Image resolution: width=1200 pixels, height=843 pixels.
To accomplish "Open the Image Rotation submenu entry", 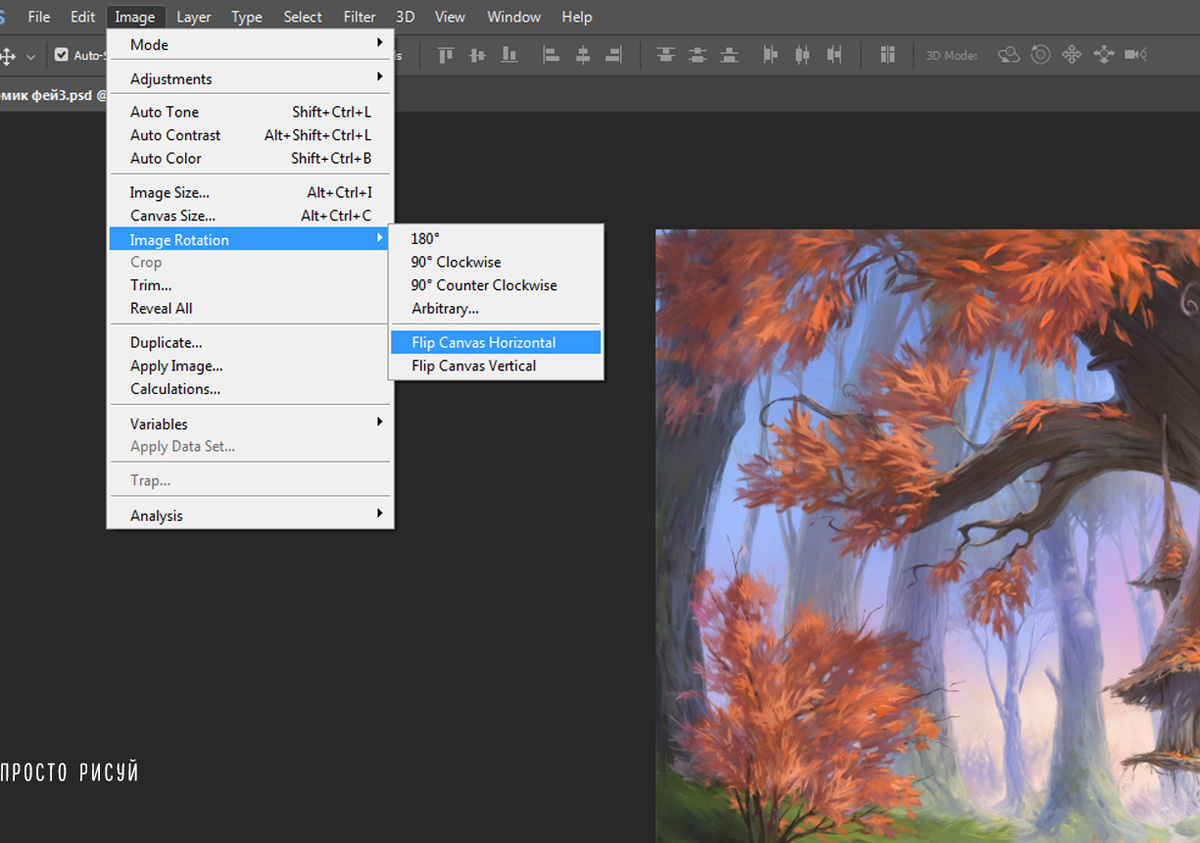I will pos(250,239).
